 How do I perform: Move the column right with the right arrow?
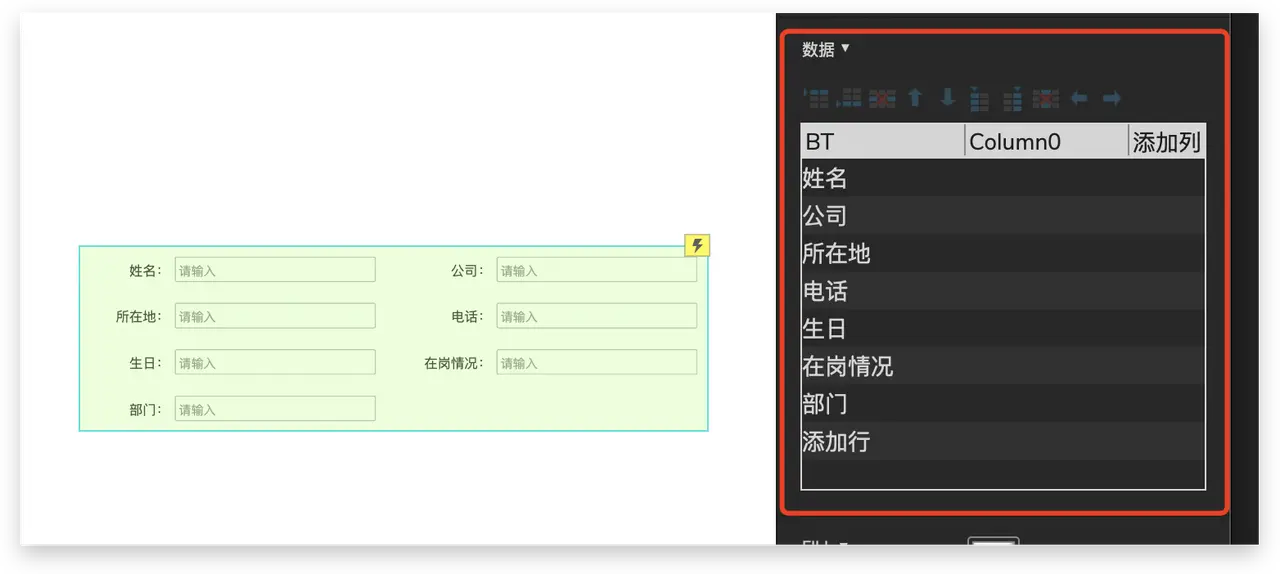click(1111, 98)
